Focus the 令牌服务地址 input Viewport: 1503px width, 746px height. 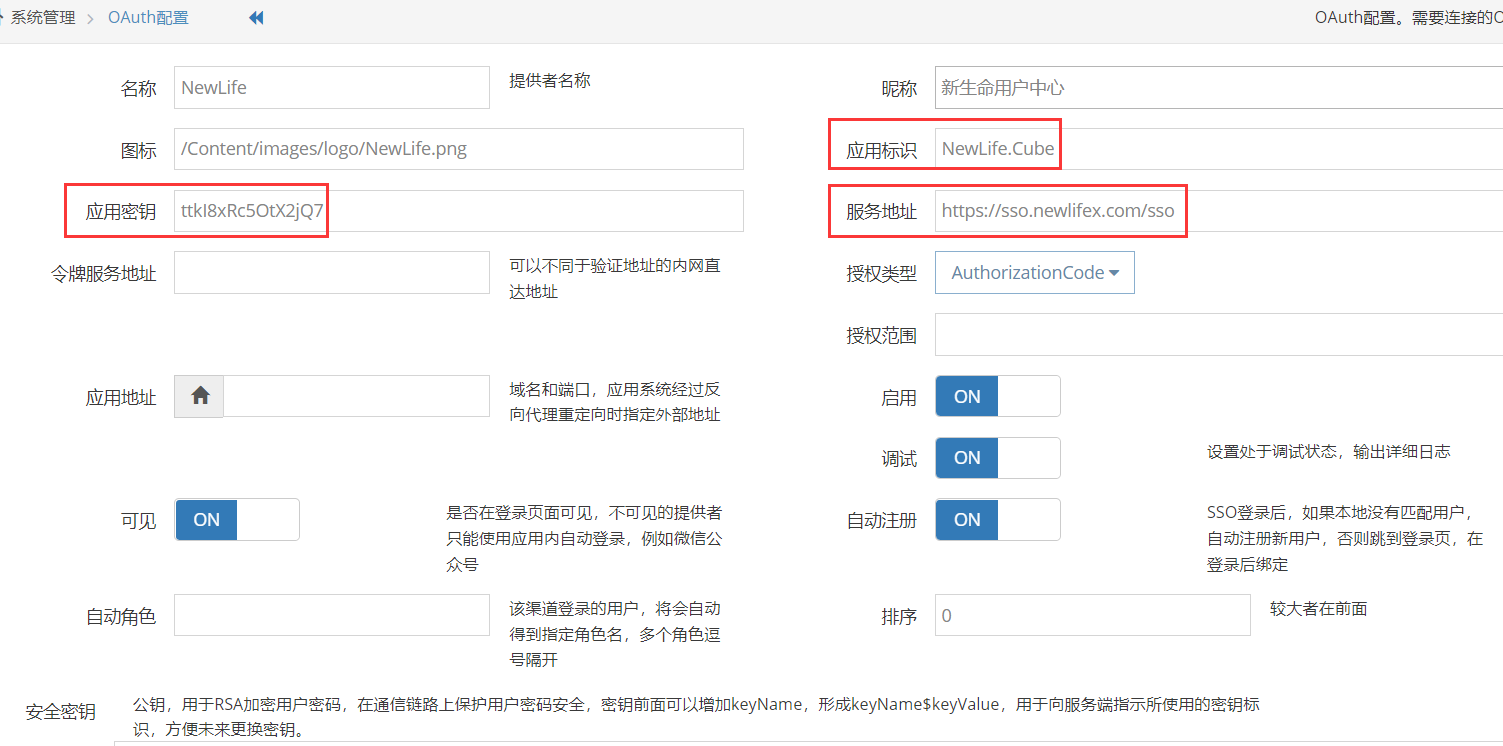click(x=331, y=273)
